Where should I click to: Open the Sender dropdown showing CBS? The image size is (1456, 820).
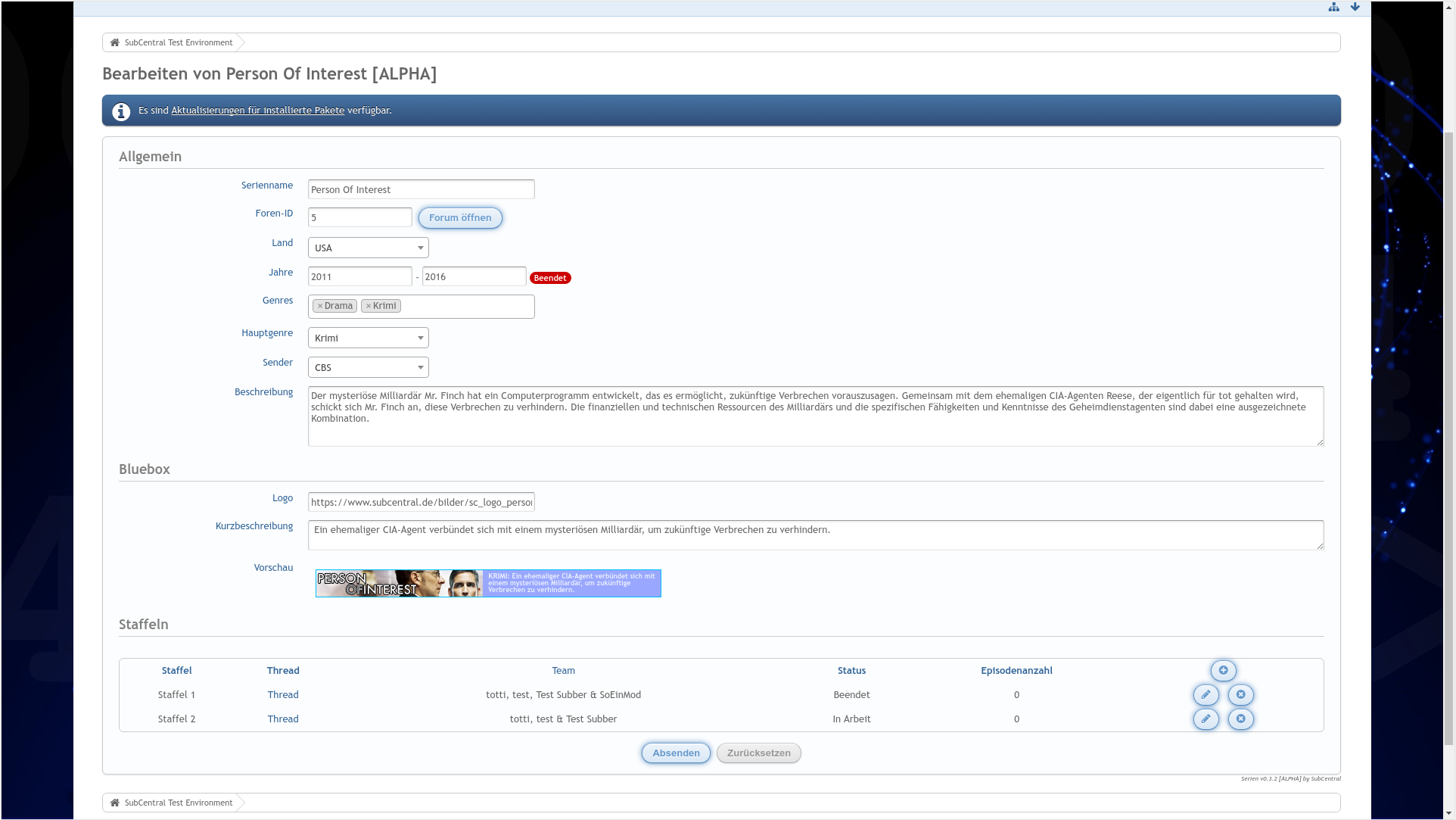point(368,367)
